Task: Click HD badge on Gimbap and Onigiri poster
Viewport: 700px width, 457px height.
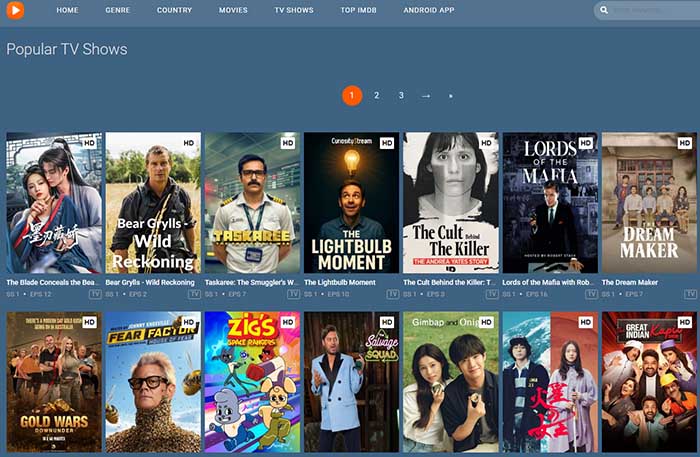Action: tap(486, 322)
